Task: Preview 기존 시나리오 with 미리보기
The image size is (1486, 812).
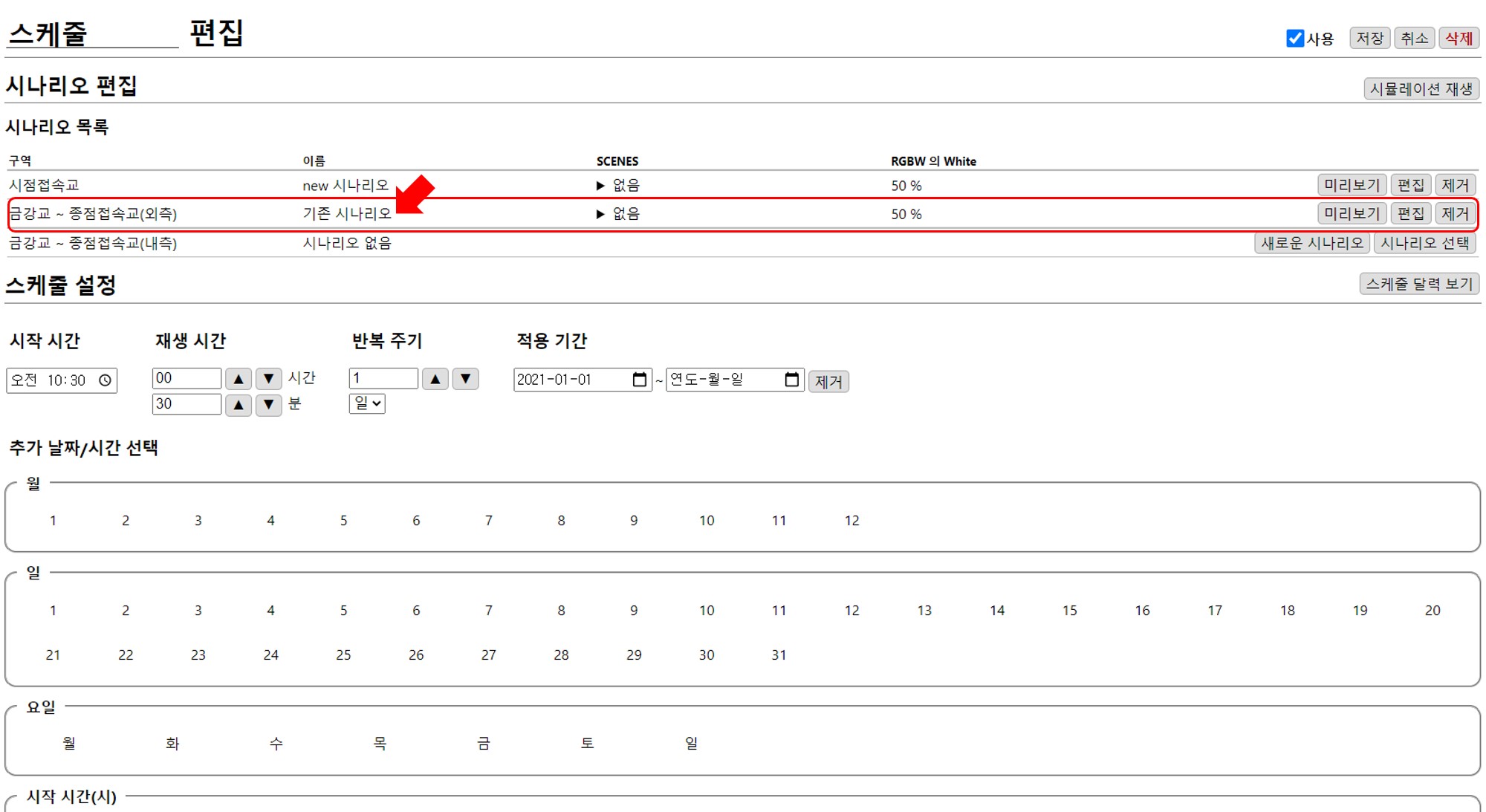Action: point(1352,214)
